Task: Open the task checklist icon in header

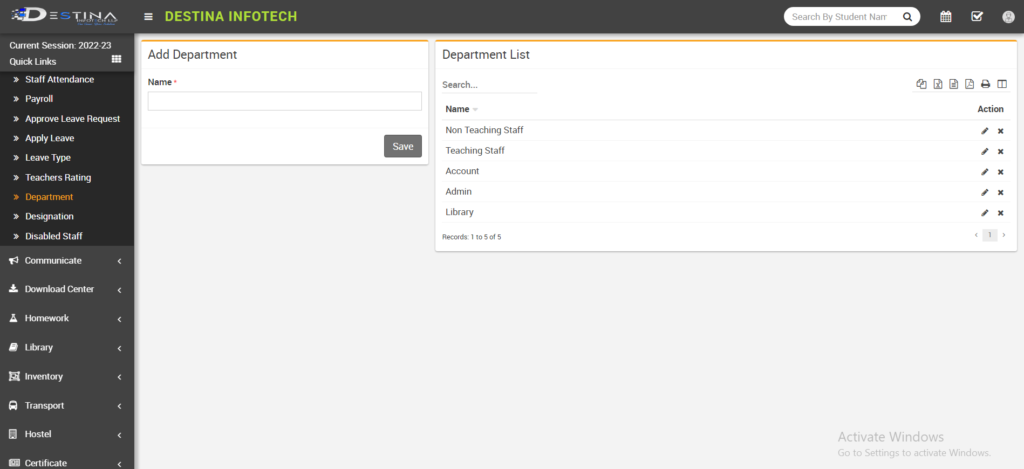Action: (x=977, y=17)
